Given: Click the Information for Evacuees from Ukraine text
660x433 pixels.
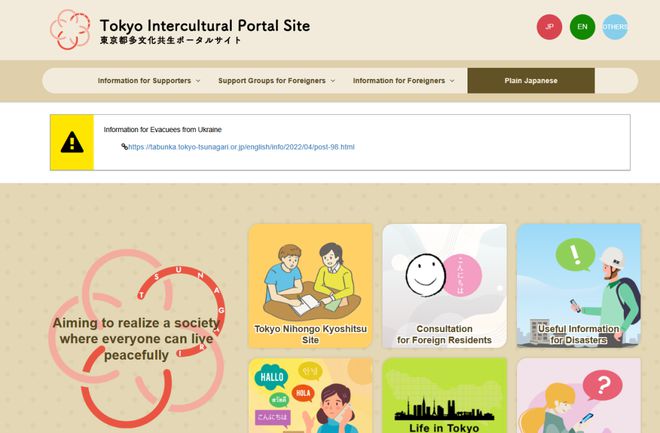Looking at the screenshot, I should pos(162,130).
